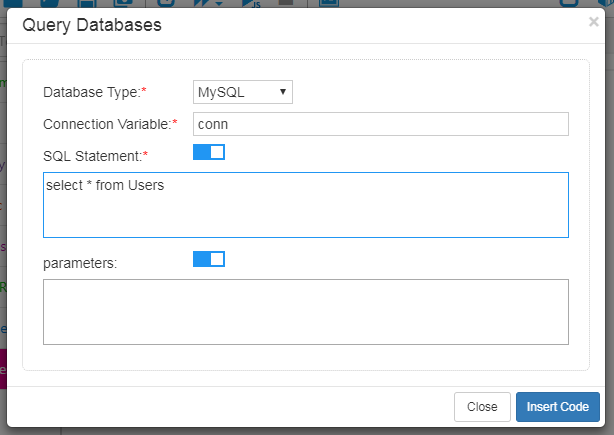614x435 pixels.
Task: Open the small run options arrow in the toolbar
Action: pyautogui.click(x=219, y=4)
